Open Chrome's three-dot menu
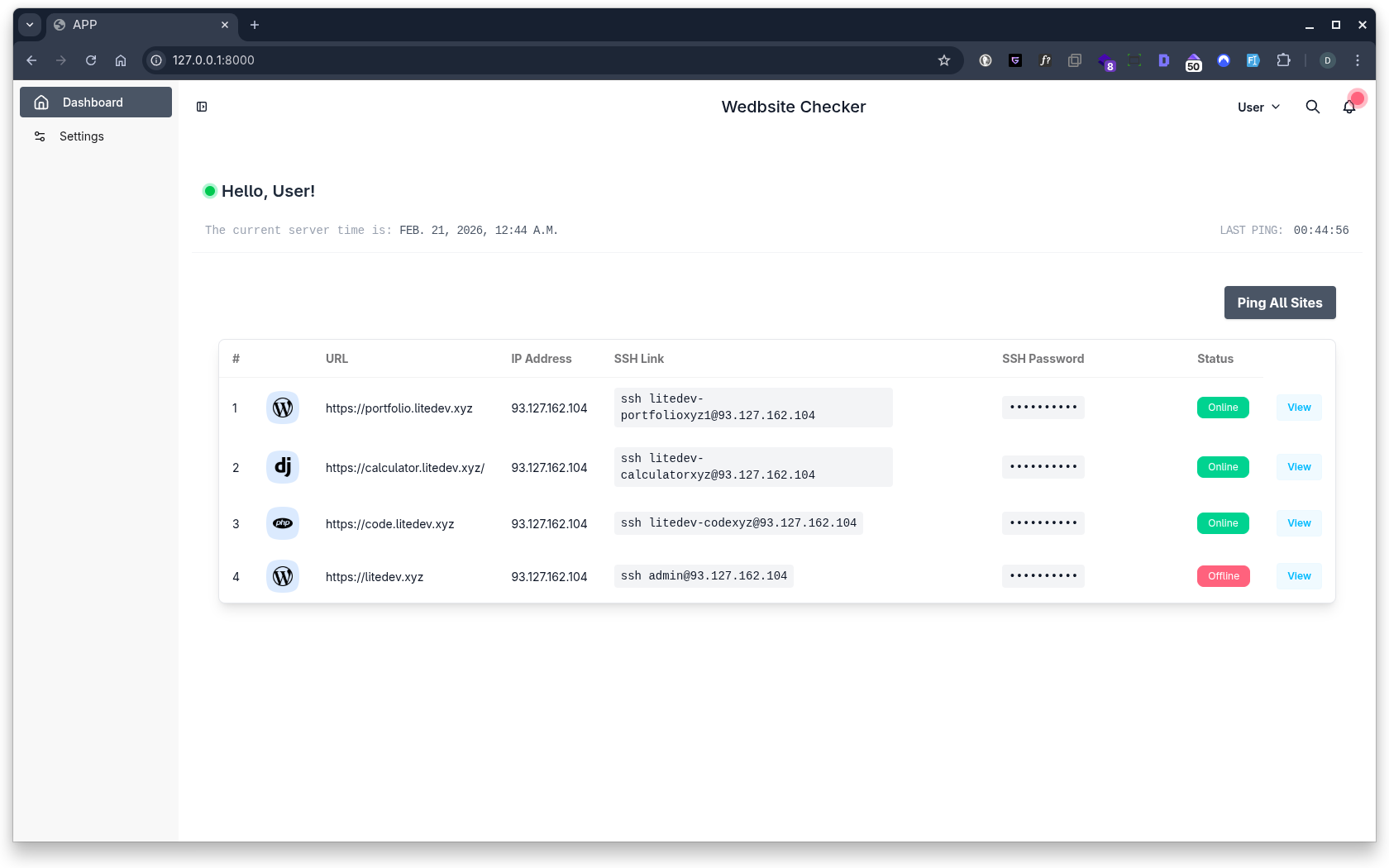The width and height of the screenshot is (1389, 868). (1358, 60)
